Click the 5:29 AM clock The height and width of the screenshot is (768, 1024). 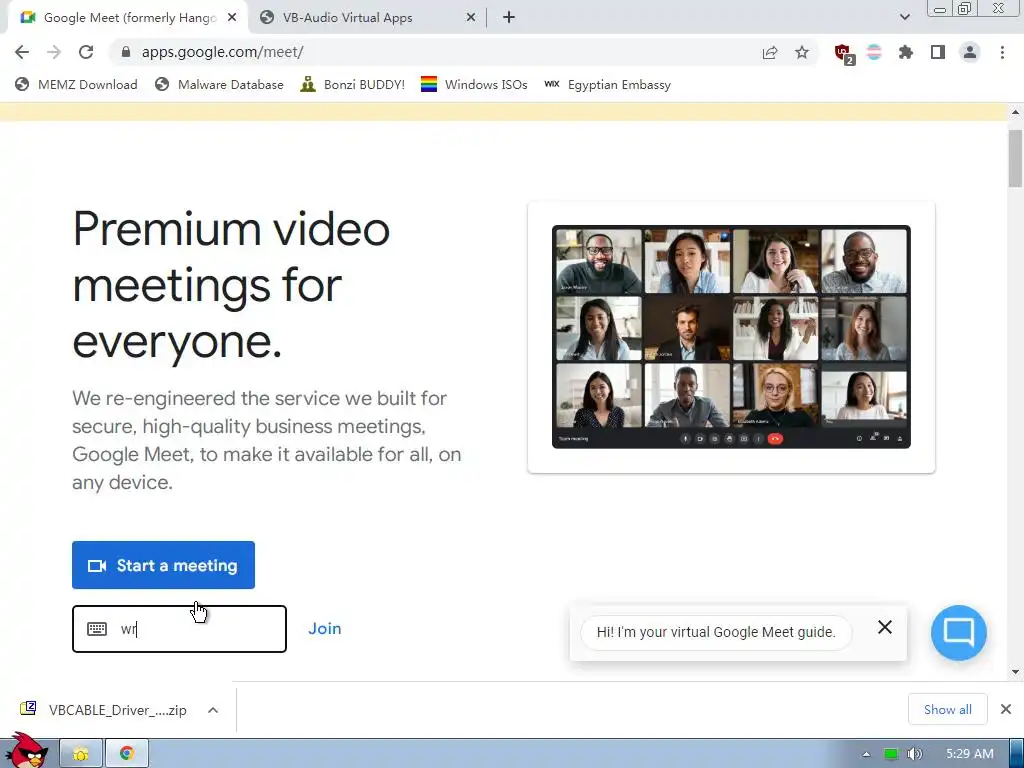(970, 754)
